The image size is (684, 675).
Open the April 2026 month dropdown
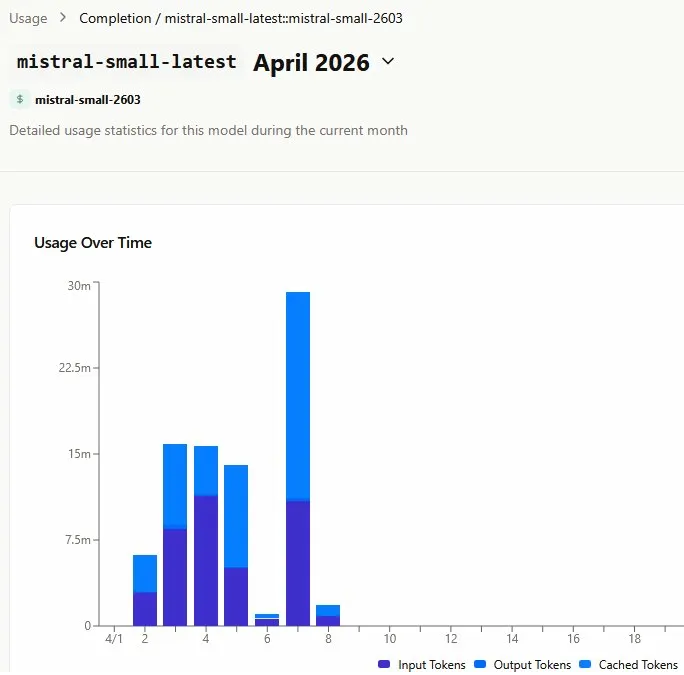click(324, 62)
